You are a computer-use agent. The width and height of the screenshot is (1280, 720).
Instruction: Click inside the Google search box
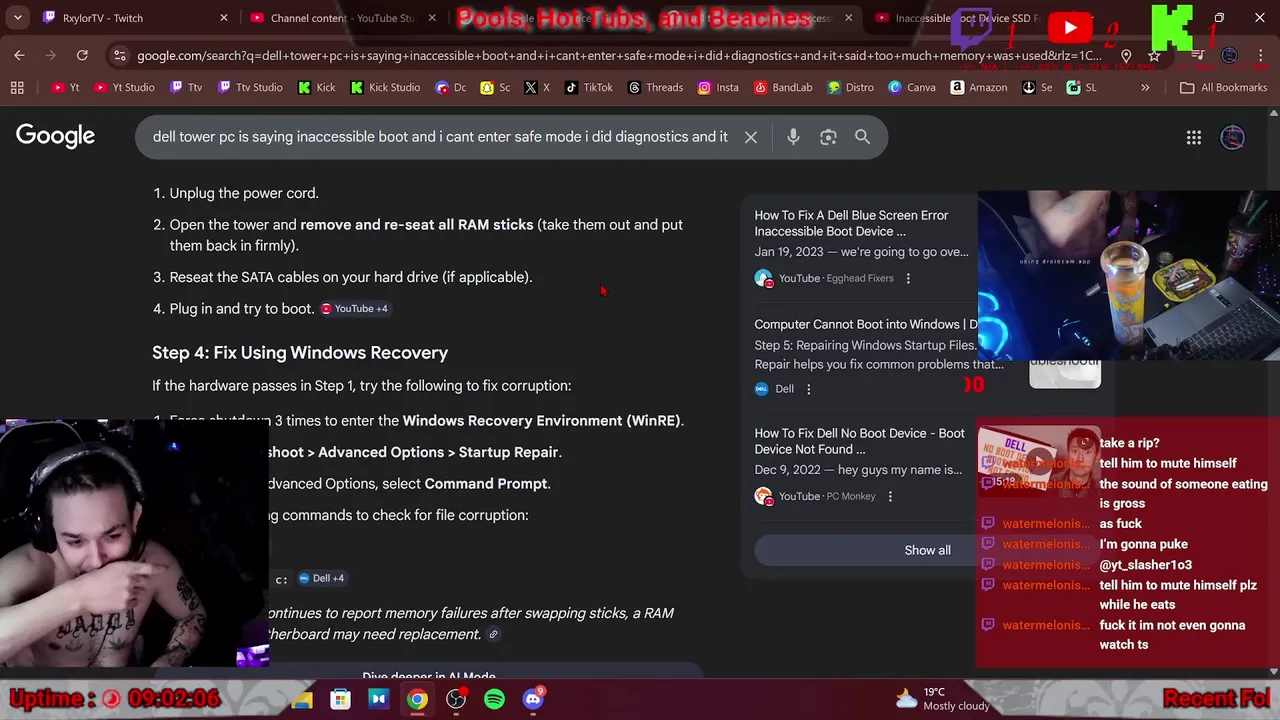tap(440, 137)
